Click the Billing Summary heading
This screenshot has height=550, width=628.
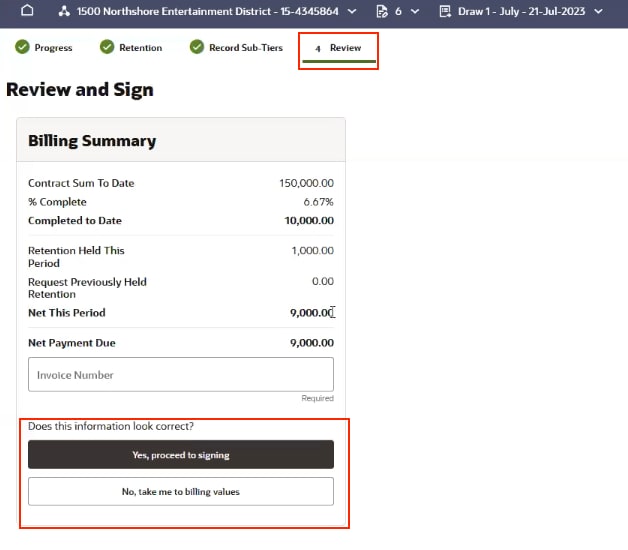tap(92, 141)
